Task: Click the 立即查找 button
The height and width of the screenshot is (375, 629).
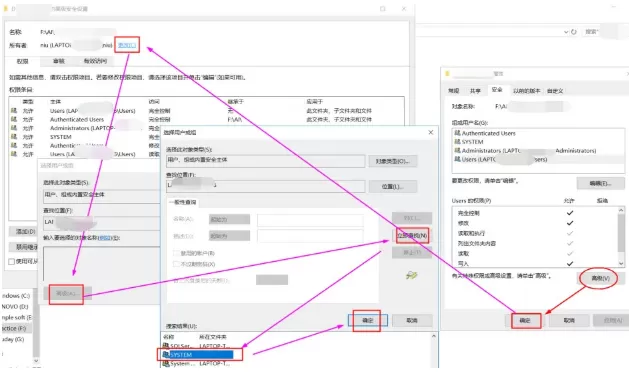Action: (x=412, y=235)
